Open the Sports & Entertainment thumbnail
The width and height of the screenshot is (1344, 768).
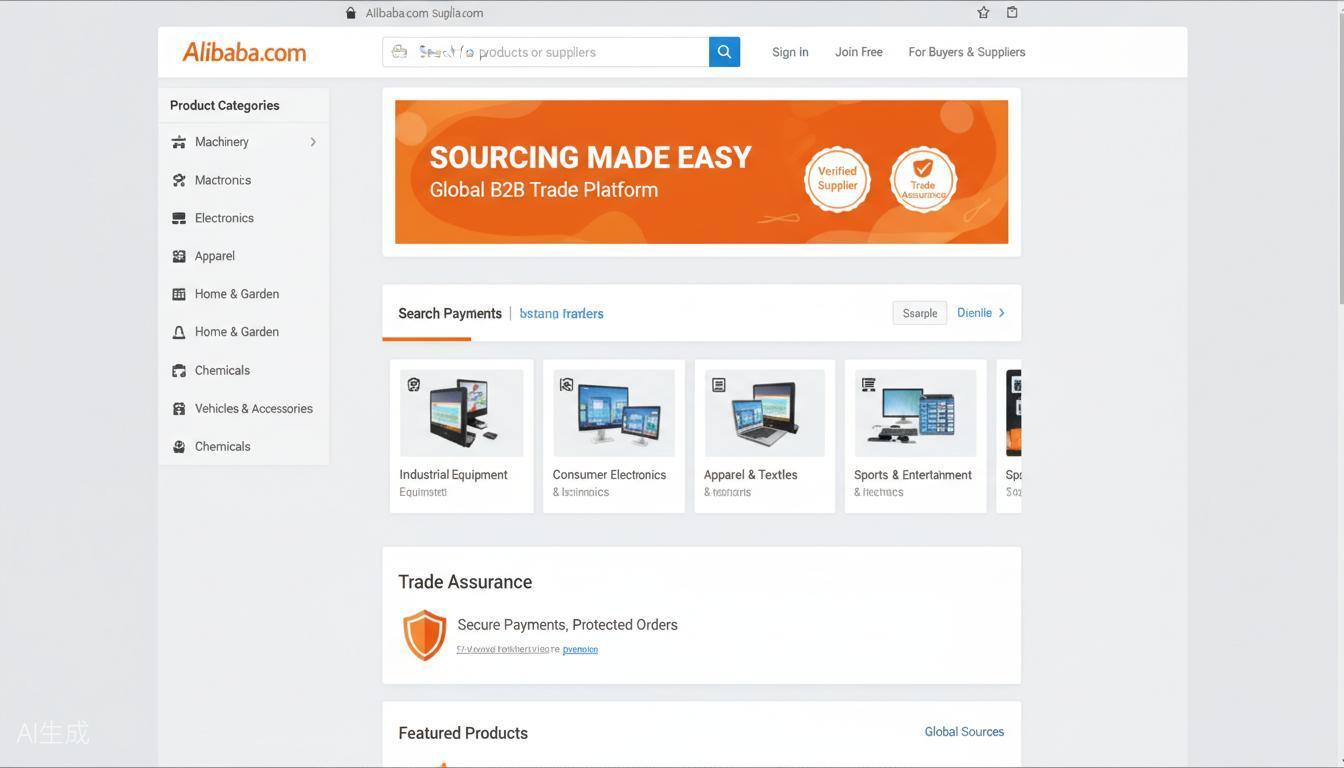click(915, 413)
